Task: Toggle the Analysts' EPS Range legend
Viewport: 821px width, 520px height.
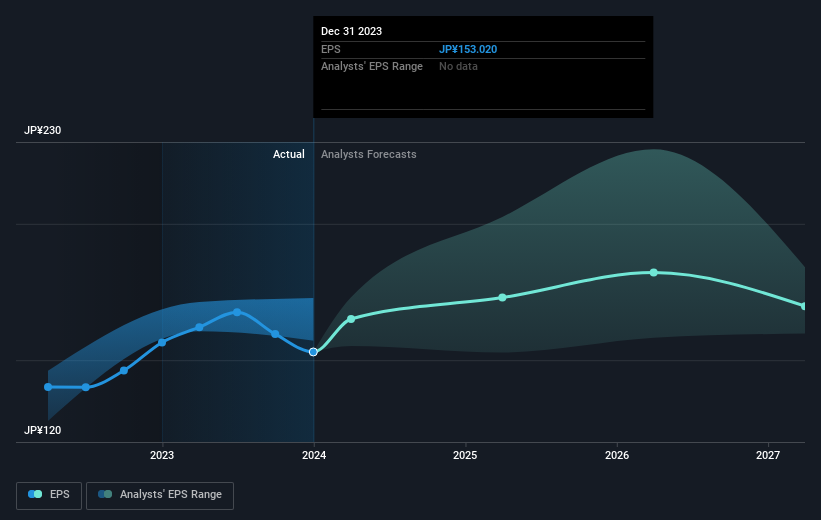Action: pos(160,495)
